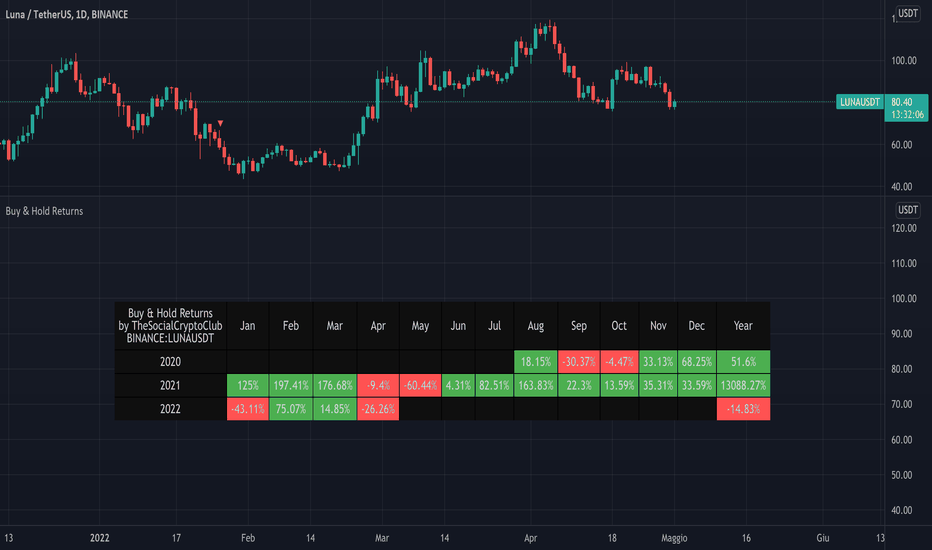Click the 68.25% December 2020 cell
This screenshot has width=932, height=550.
click(697, 362)
